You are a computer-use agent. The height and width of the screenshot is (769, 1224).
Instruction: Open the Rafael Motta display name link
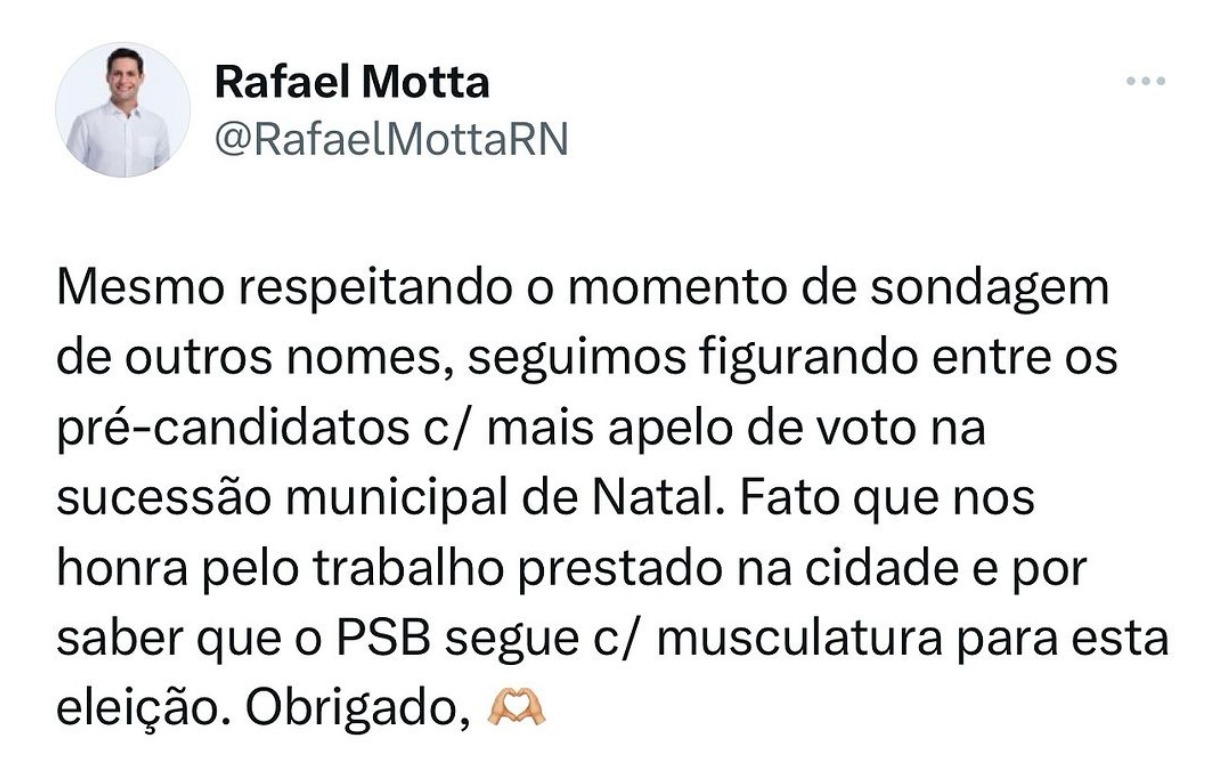[x=352, y=82]
